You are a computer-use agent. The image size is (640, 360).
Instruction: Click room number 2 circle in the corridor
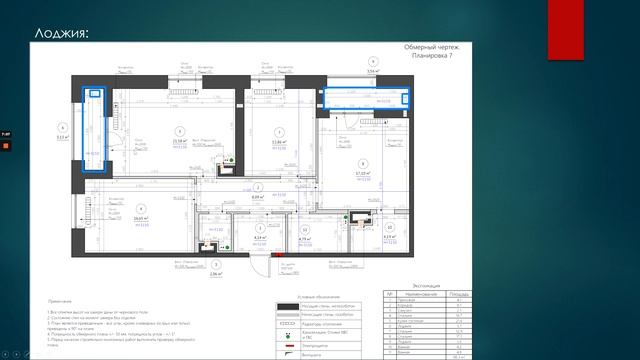coord(258,187)
